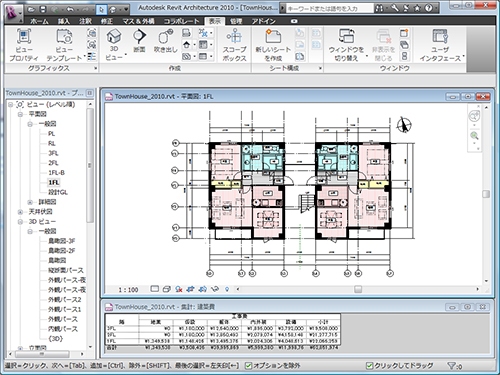Open ビュー プロパティ in the ribbon
500x375 pixels.
point(24,36)
